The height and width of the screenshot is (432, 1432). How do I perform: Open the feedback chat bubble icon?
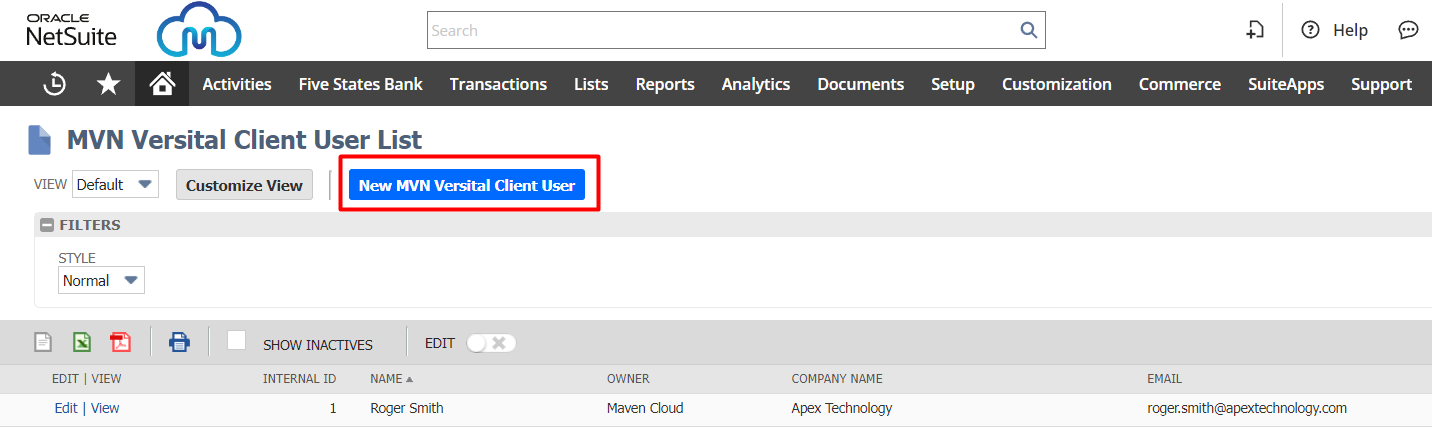pyautogui.click(x=1408, y=31)
